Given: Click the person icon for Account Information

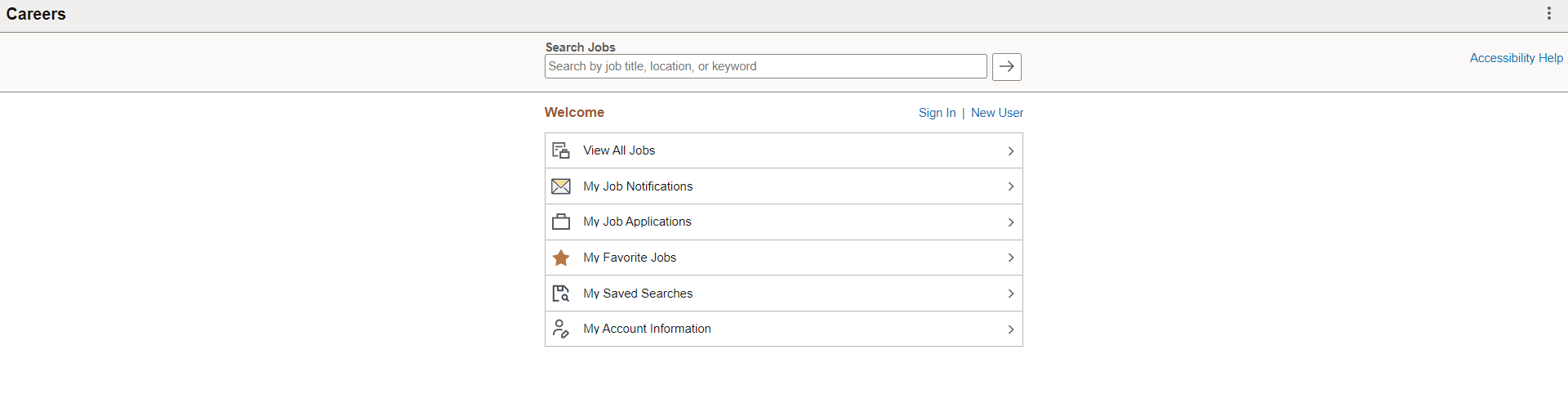Looking at the screenshot, I should [x=561, y=329].
